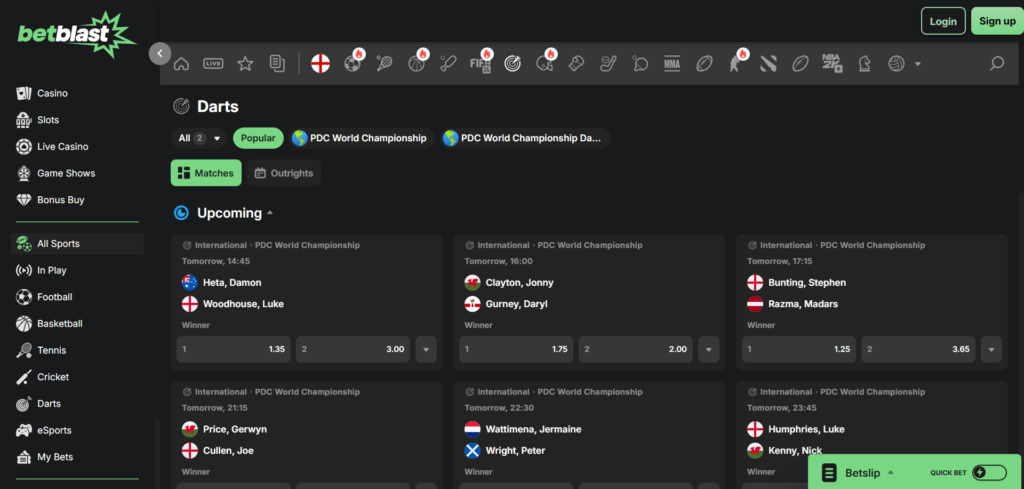The height and width of the screenshot is (489, 1024).
Task: Open the LIVE events icon
Action: pyautogui.click(x=213, y=64)
